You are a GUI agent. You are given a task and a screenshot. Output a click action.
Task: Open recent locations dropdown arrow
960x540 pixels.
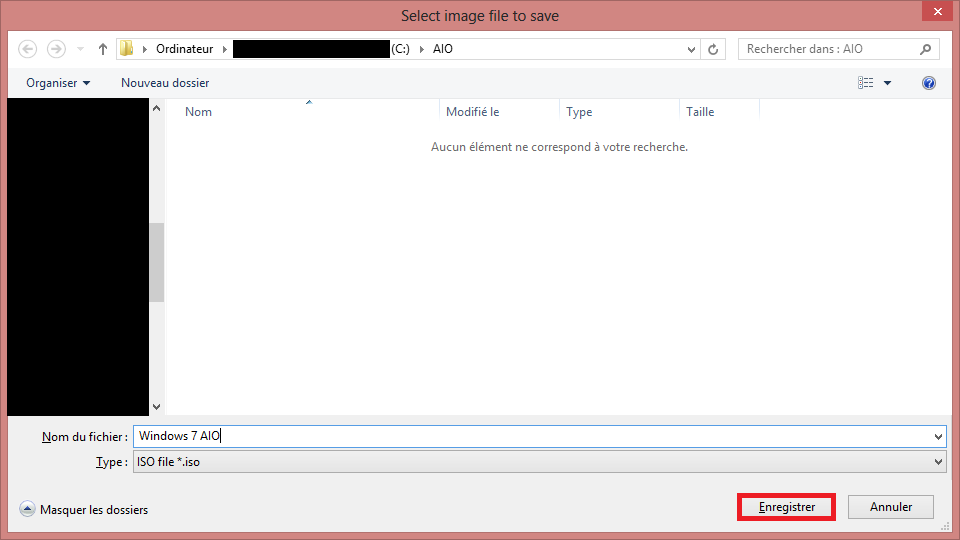pos(80,49)
